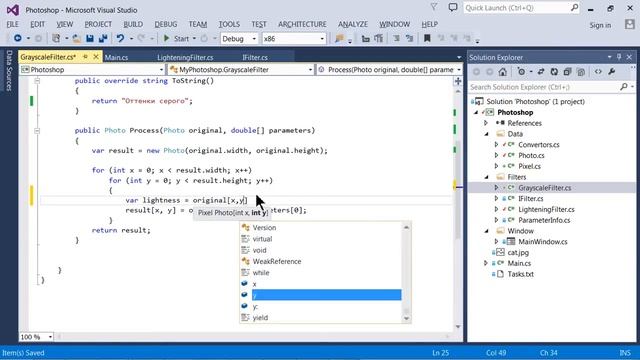The image size is (640, 360).
Task: Click the Pending Changes Filter clock icon
Action: (521, 72)
